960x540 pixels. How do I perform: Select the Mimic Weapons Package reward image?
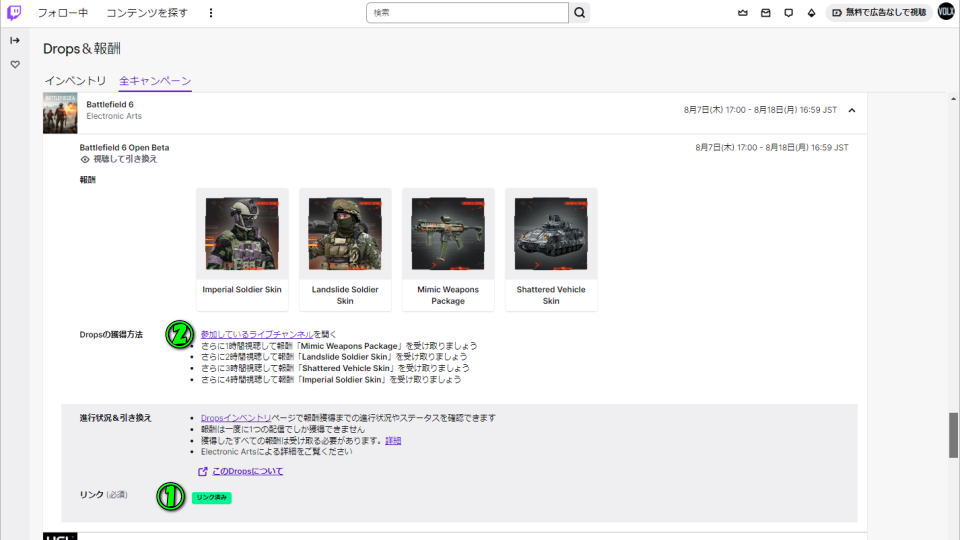pos(448,234)
